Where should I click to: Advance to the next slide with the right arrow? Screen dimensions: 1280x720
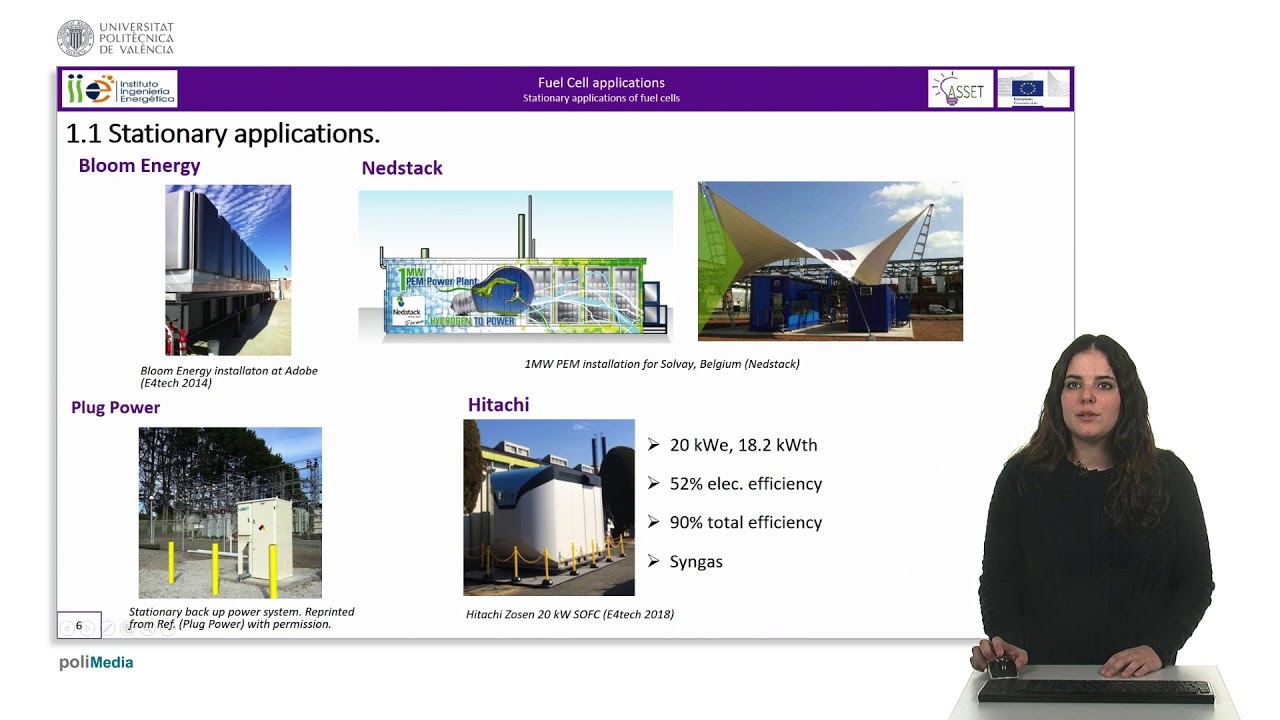coord(89,628)
